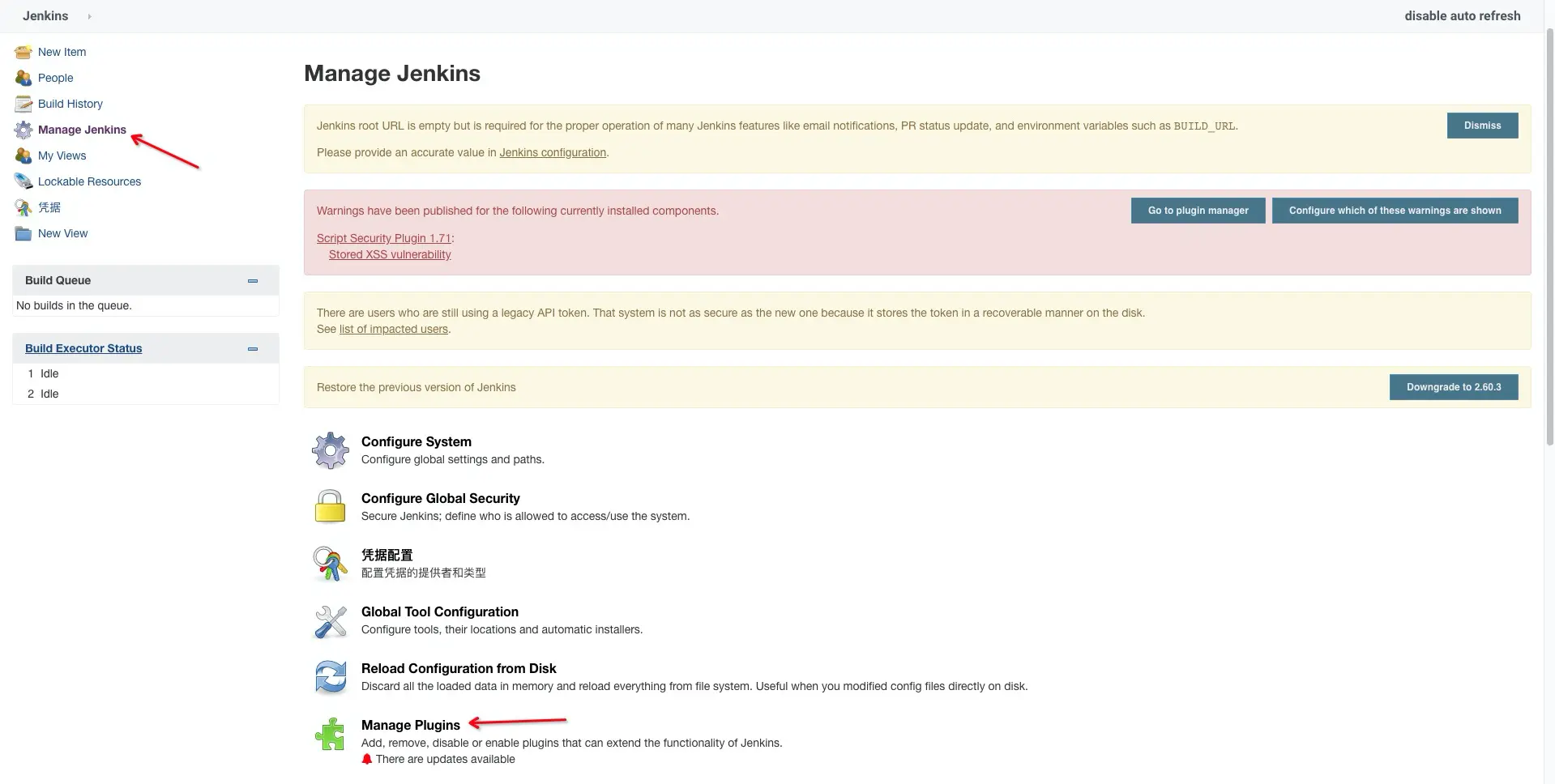Click the Go to plugin manager button
The width and height of the screenshot is (1555, 784).
click(1198, 211)
